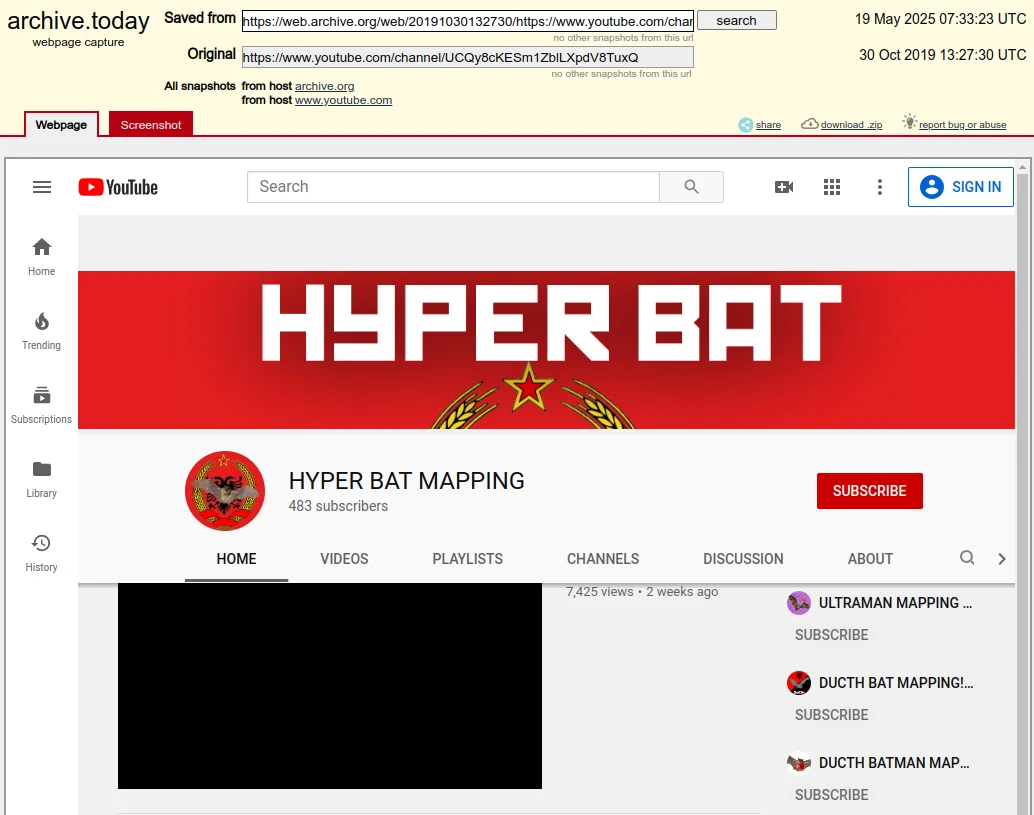The image size is (1034, 815).
Task: Expand channel tabs with right chevron
Action: tap(1002, 558)
